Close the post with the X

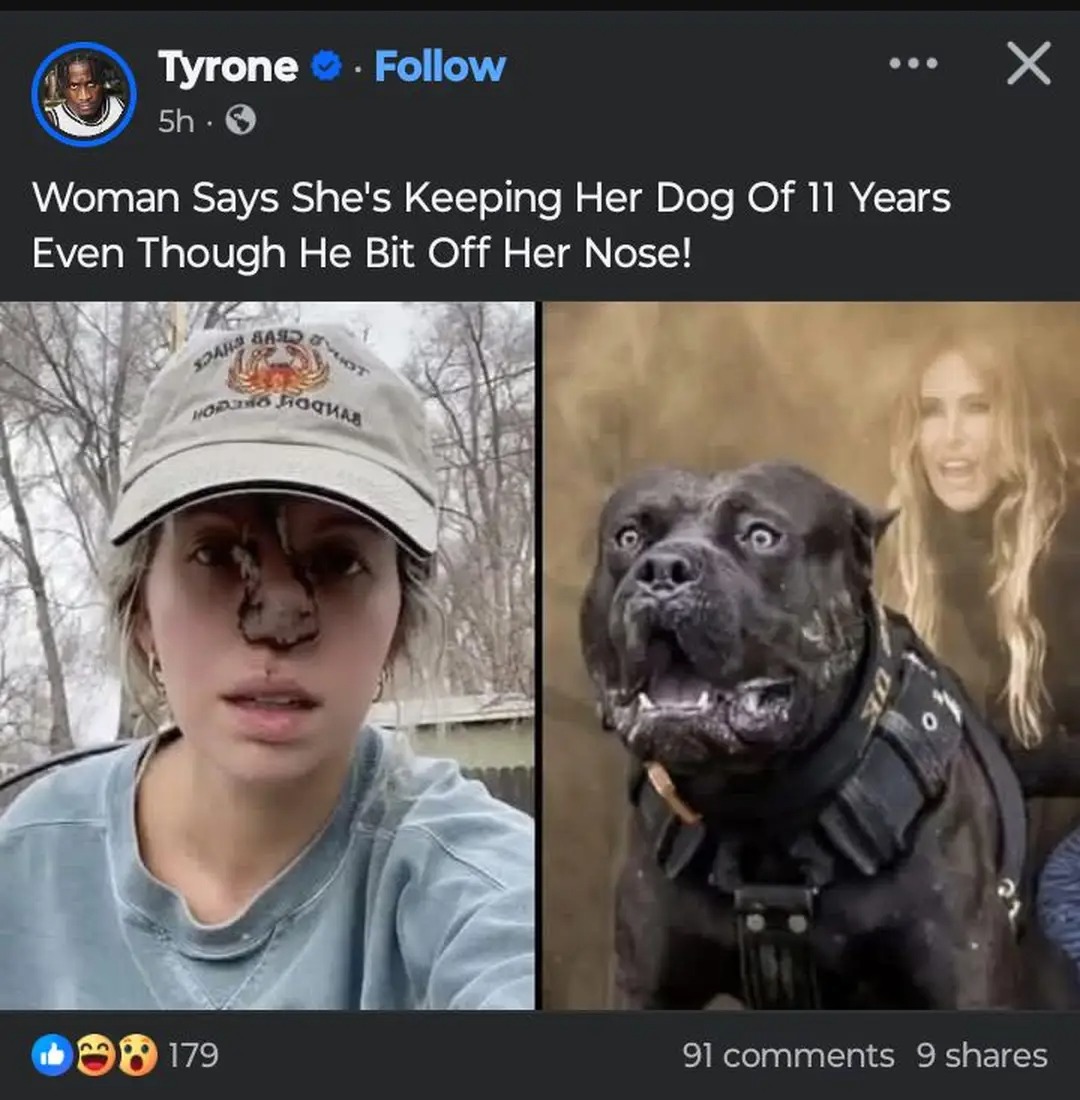pyautogui.click(x=1029, y=63)
